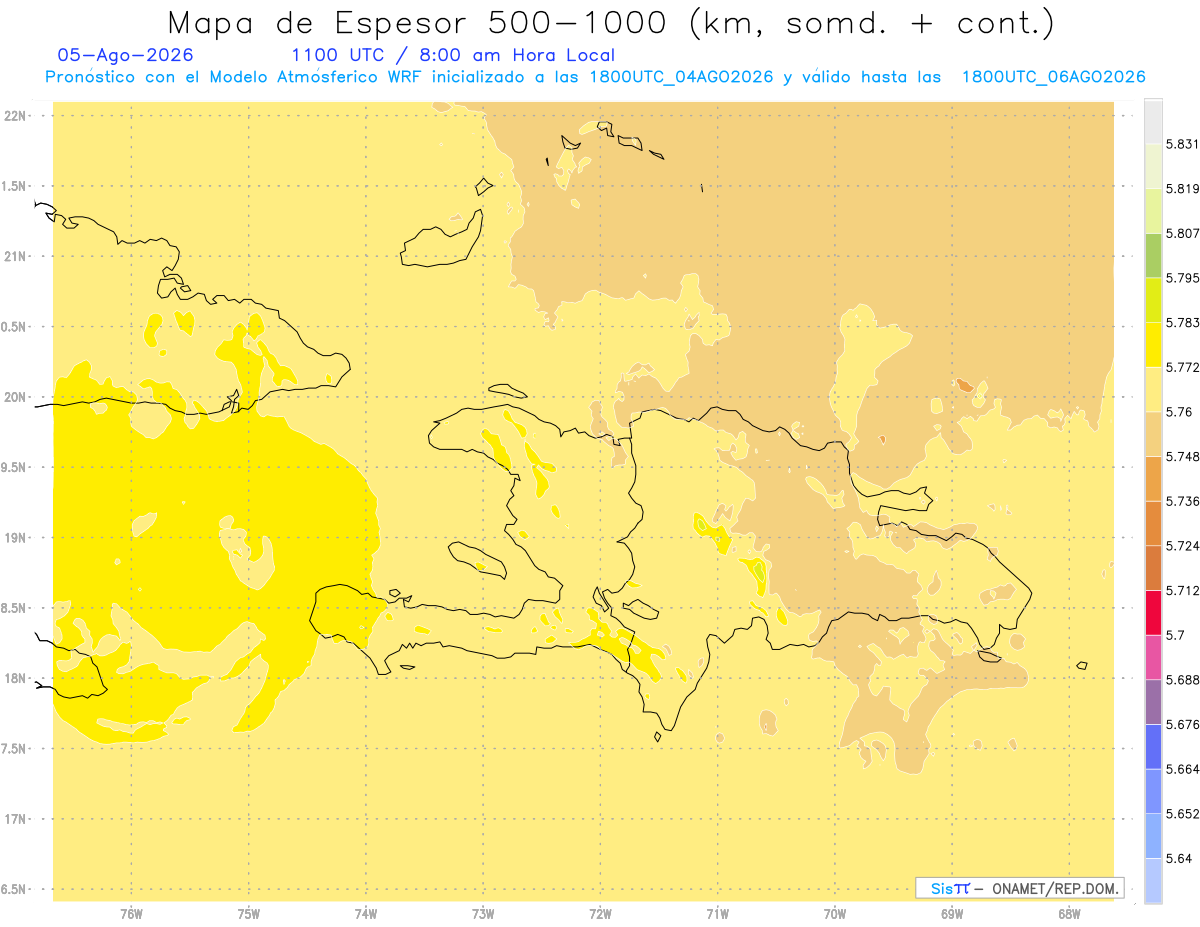1200x927 pixels.
Task: Click the time text "1100 UTC / 8:00 am Hora Local"
Action: pos(453,56)
